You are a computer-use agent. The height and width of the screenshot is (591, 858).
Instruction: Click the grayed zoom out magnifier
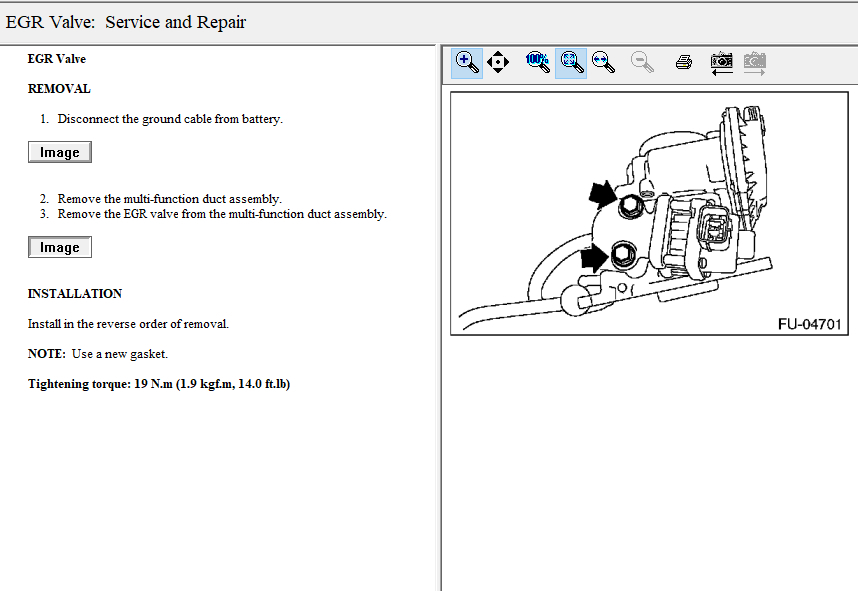click(642, 62)
